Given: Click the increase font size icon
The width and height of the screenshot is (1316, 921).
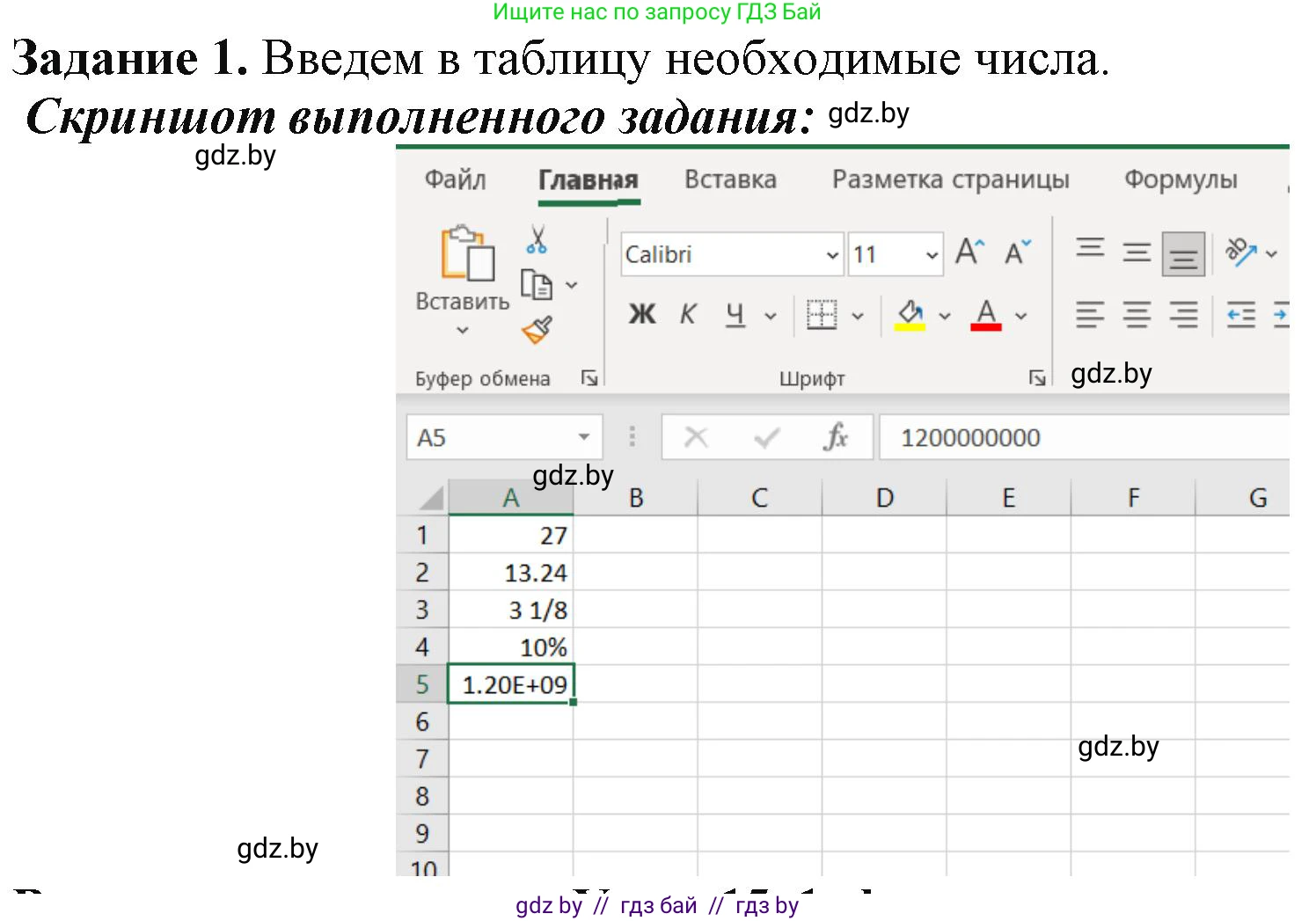Looking at the screenshot, I should point(969,252).
